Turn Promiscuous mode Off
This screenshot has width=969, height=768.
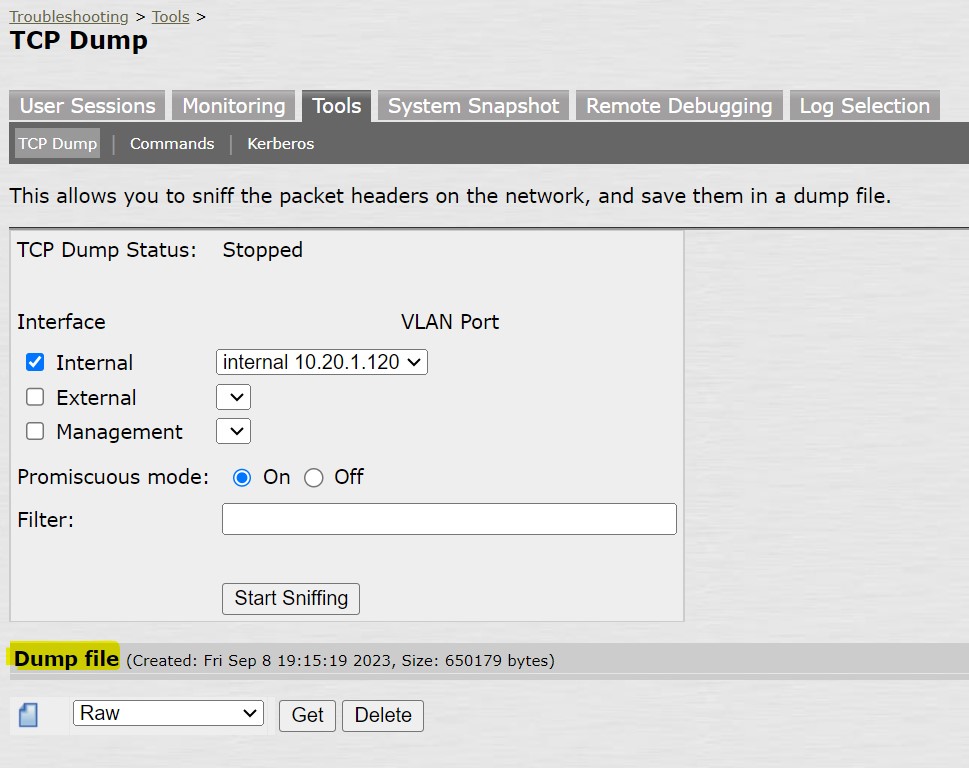(x=314, y=478)
